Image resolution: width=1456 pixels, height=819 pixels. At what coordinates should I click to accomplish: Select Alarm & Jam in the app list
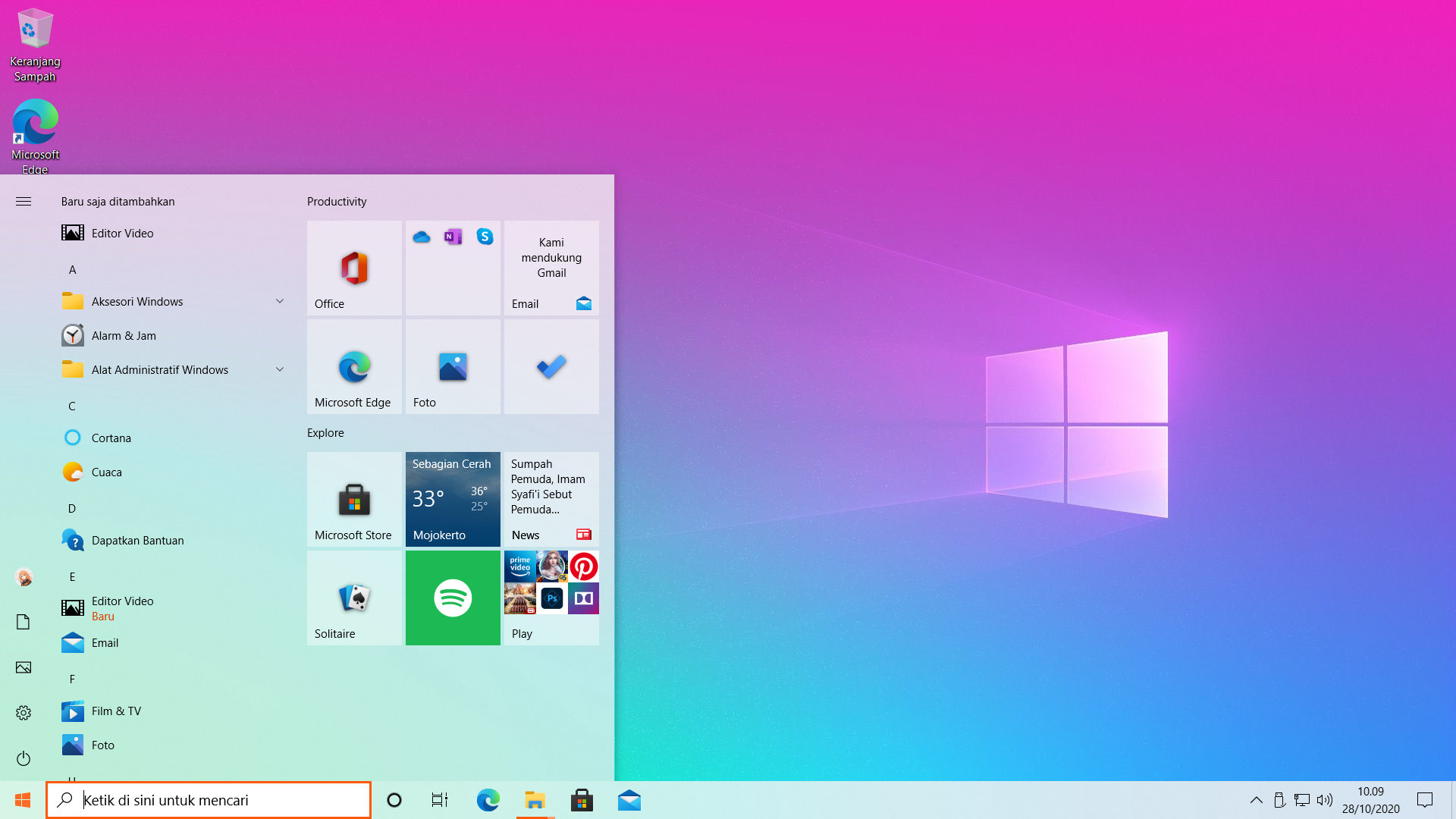point(124,335)
